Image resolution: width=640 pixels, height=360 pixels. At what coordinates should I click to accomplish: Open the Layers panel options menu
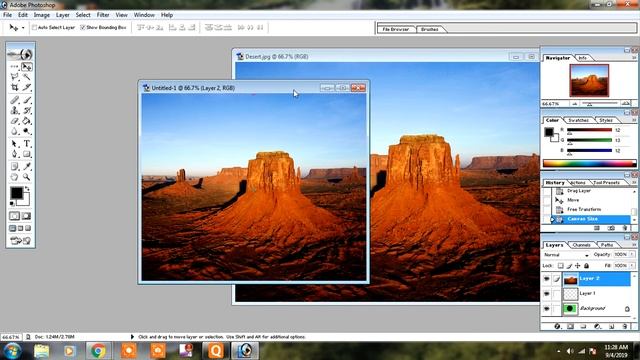(634, 245)
